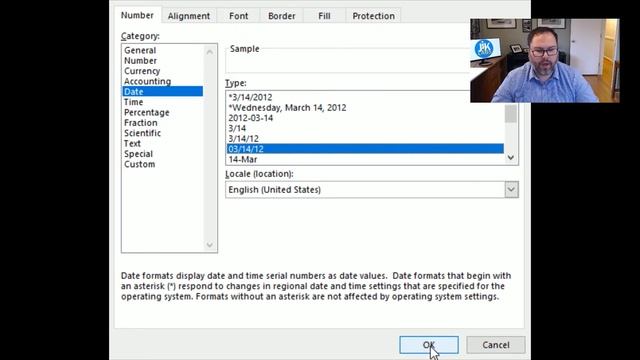Open the Alignment tab

189,16
